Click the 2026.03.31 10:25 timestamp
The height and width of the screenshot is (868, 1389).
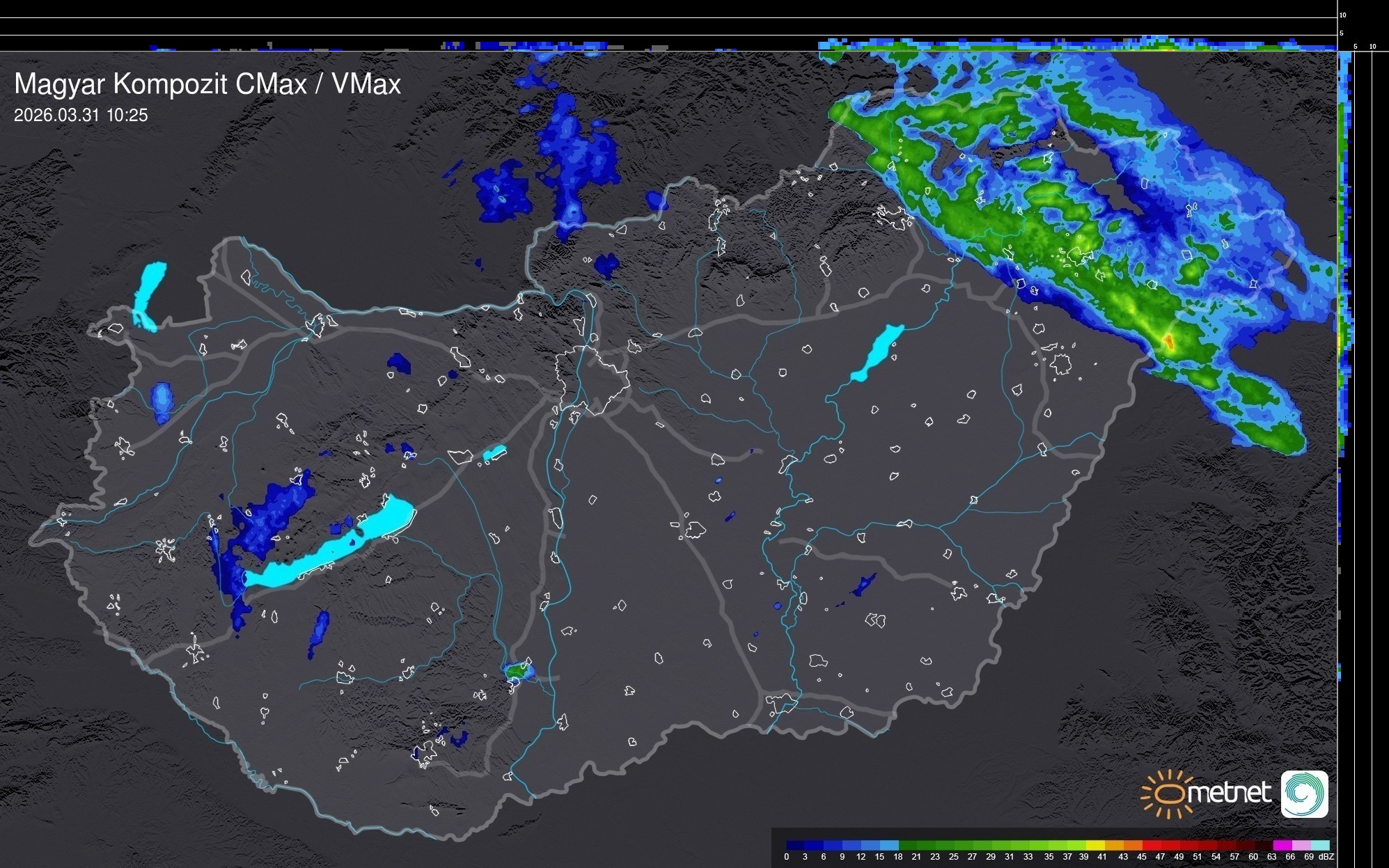point(81,116)
